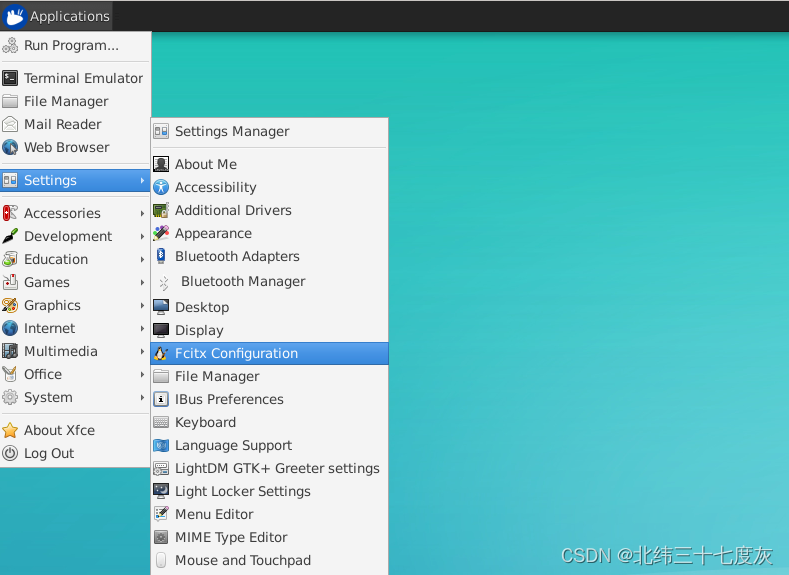Click the Settings label in main menu
Screen dimensions: 789x575
[x=50, y=180]
